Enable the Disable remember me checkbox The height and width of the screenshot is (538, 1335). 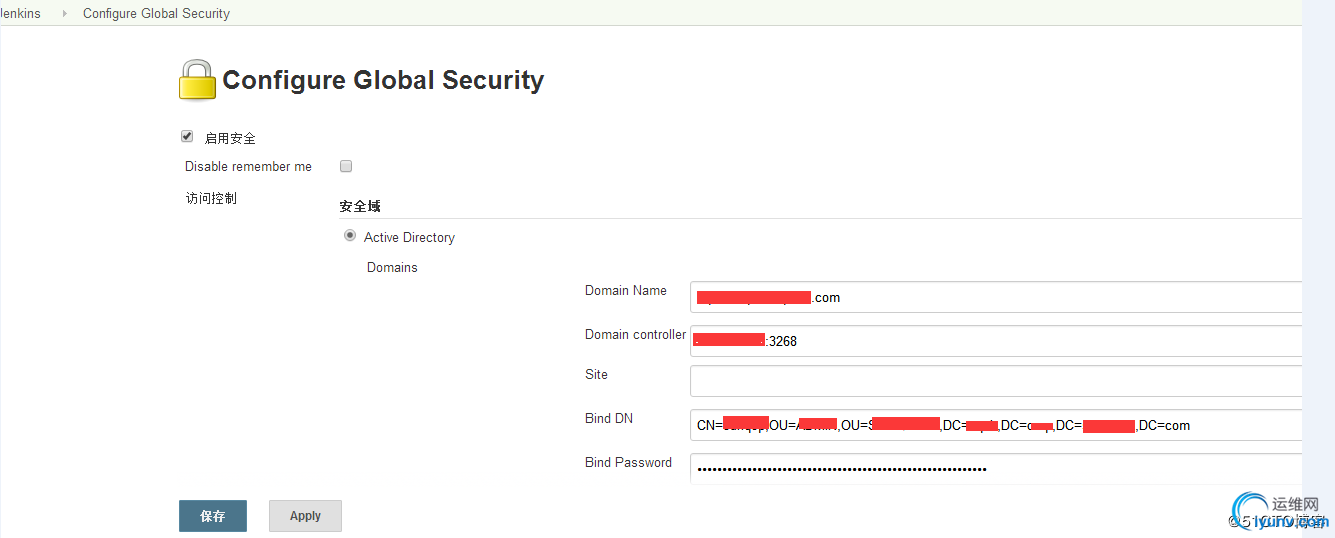coord(346,166)
